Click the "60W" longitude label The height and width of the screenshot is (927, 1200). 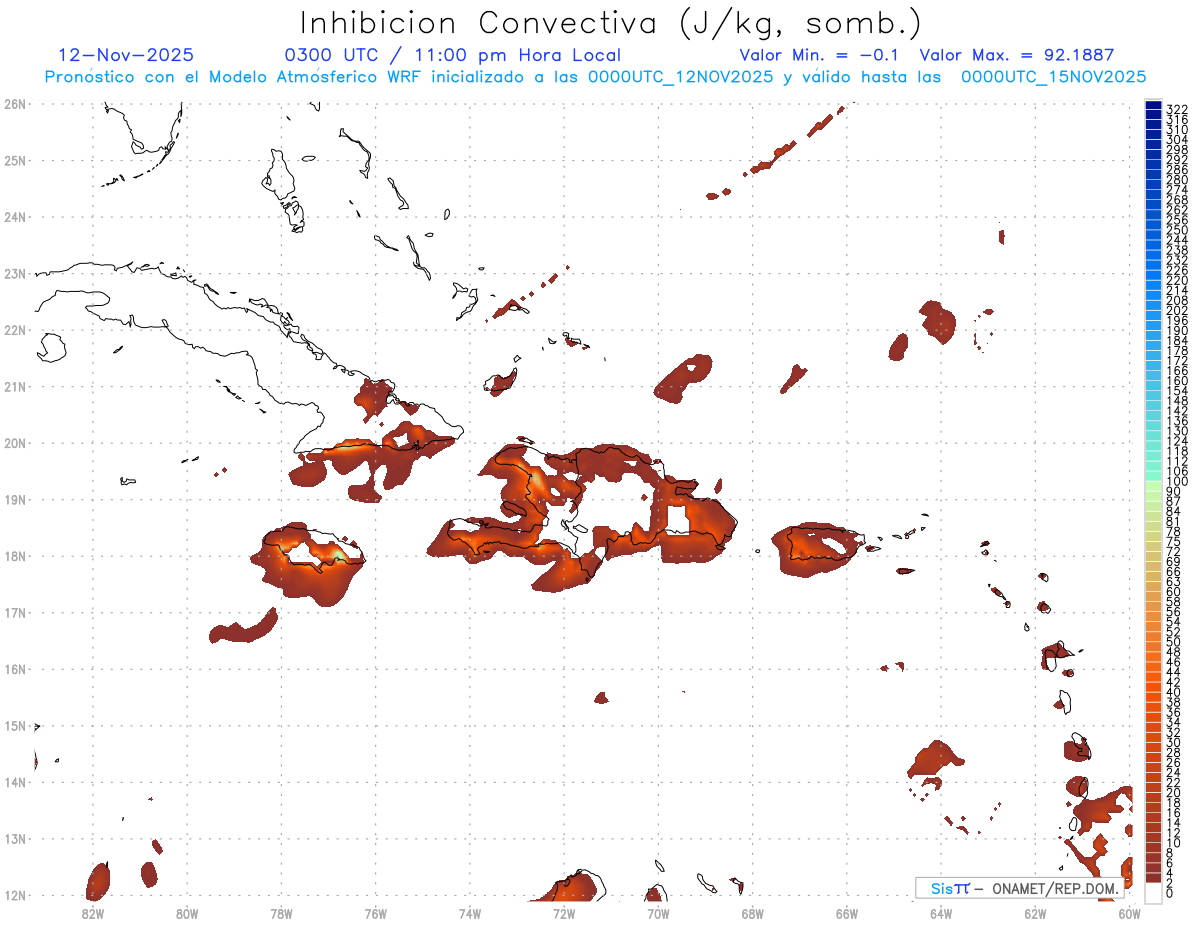pyautogui.click(x=1130, y=913)
